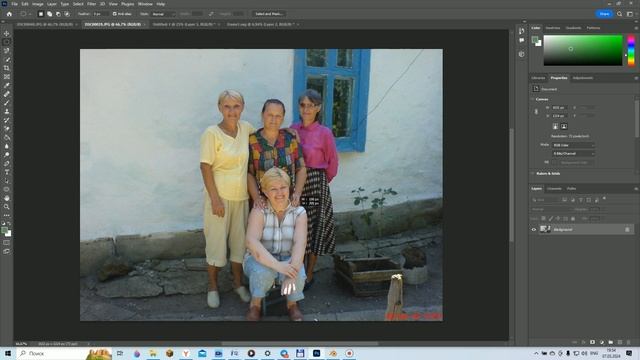
Task: Click the Feather input field
Action: tap(100, 14)
